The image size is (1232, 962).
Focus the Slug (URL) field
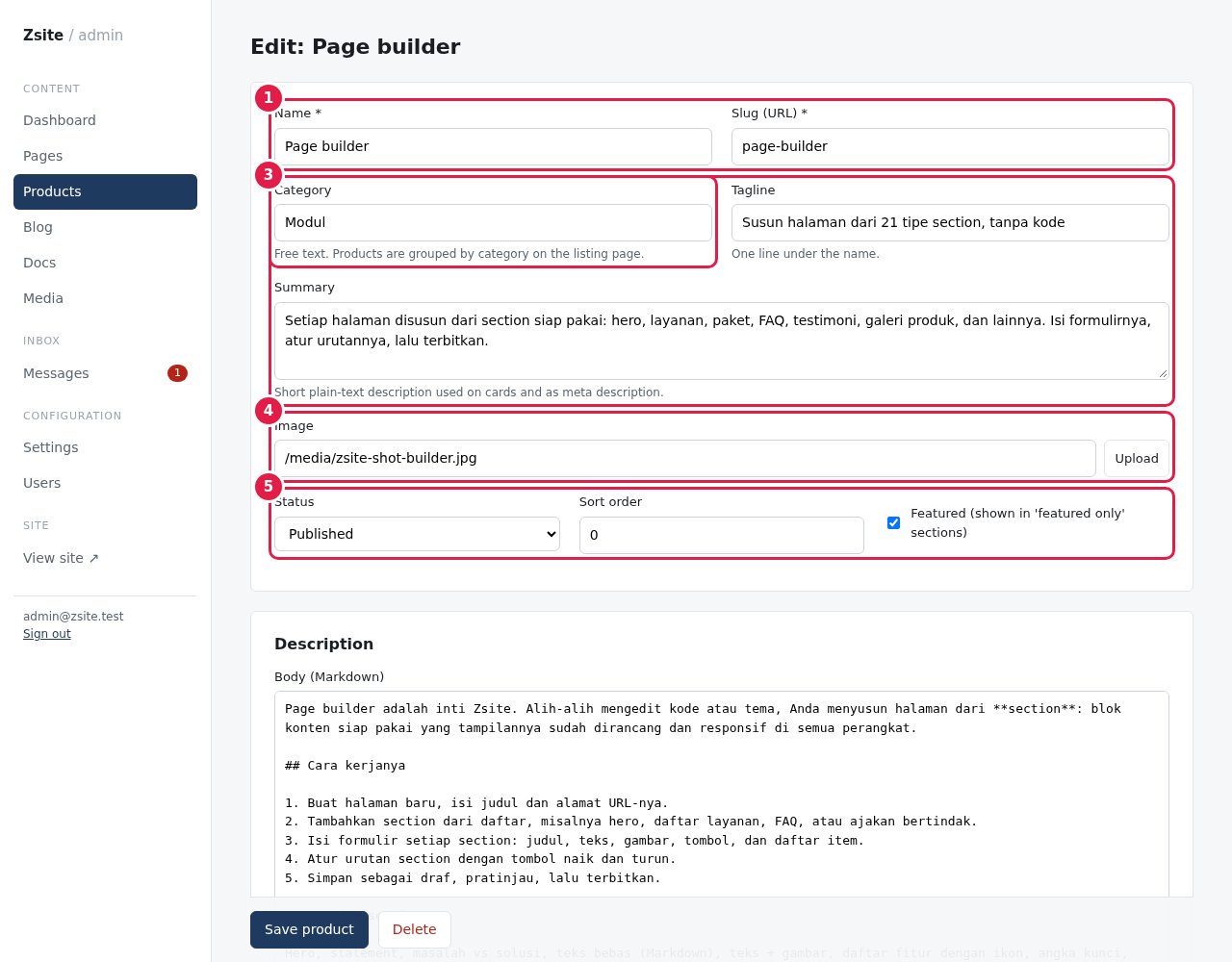click(950, 146)
